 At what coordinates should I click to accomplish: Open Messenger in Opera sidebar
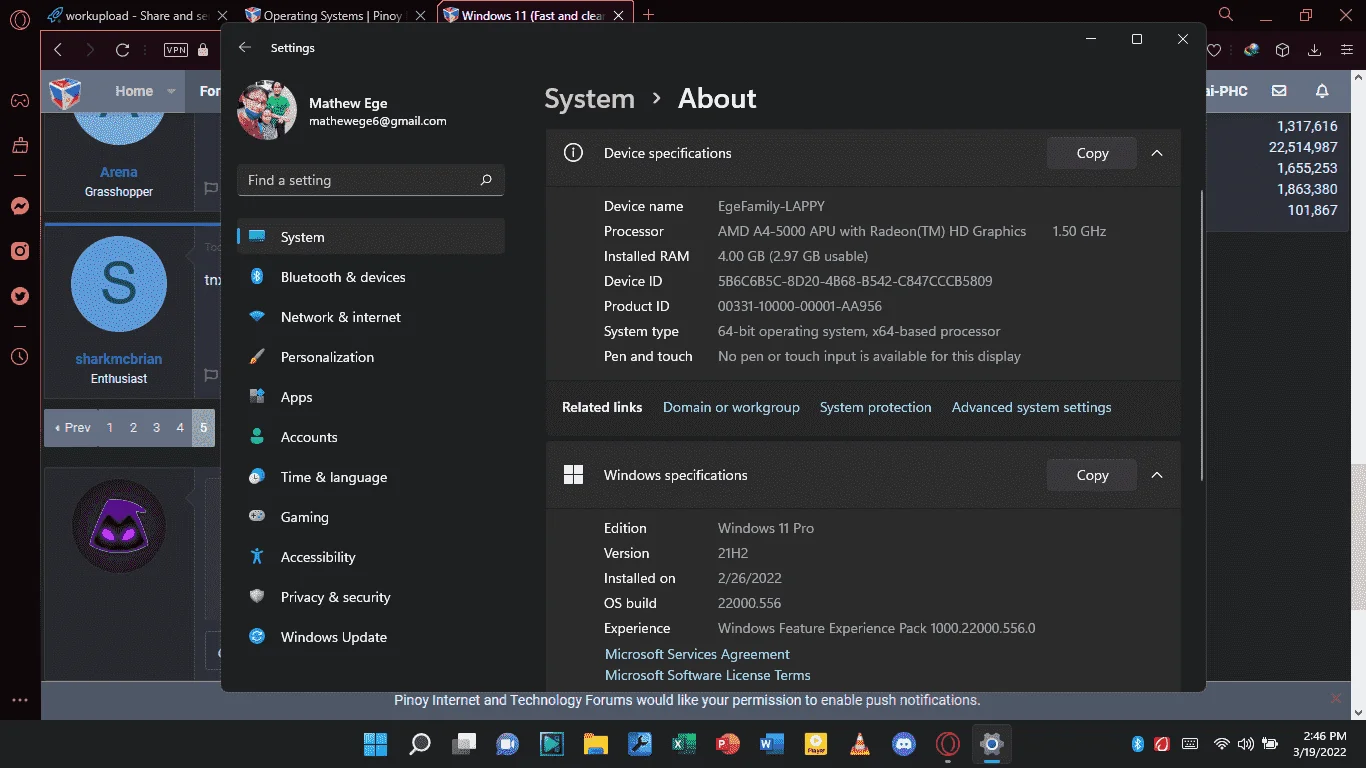(19, 206)
